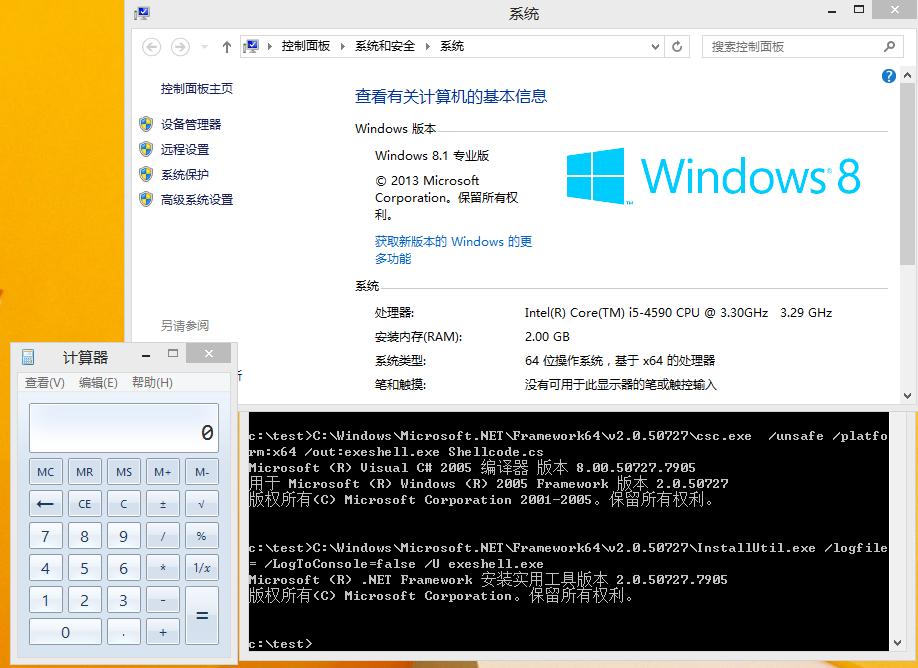The height and width of the screenshot is (668, 918).
Task: Expand the arrow after 控制面板 breadcrumb
Action: click(342, 46)
